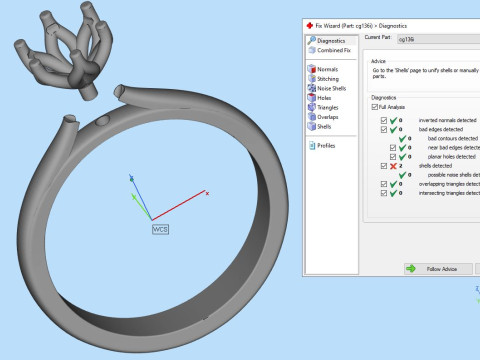Screen dimensions: 480x360
Task: Click the green checkmark beside intersecting triangles
Action: point(393,193)
